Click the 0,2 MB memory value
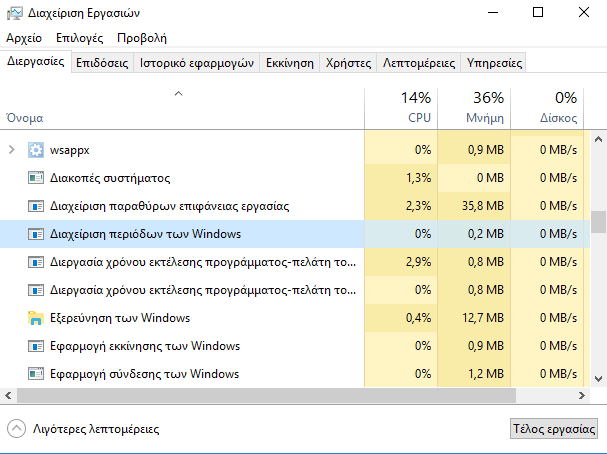This screenshot has width=607, height=454. click(x=486, y=234)
